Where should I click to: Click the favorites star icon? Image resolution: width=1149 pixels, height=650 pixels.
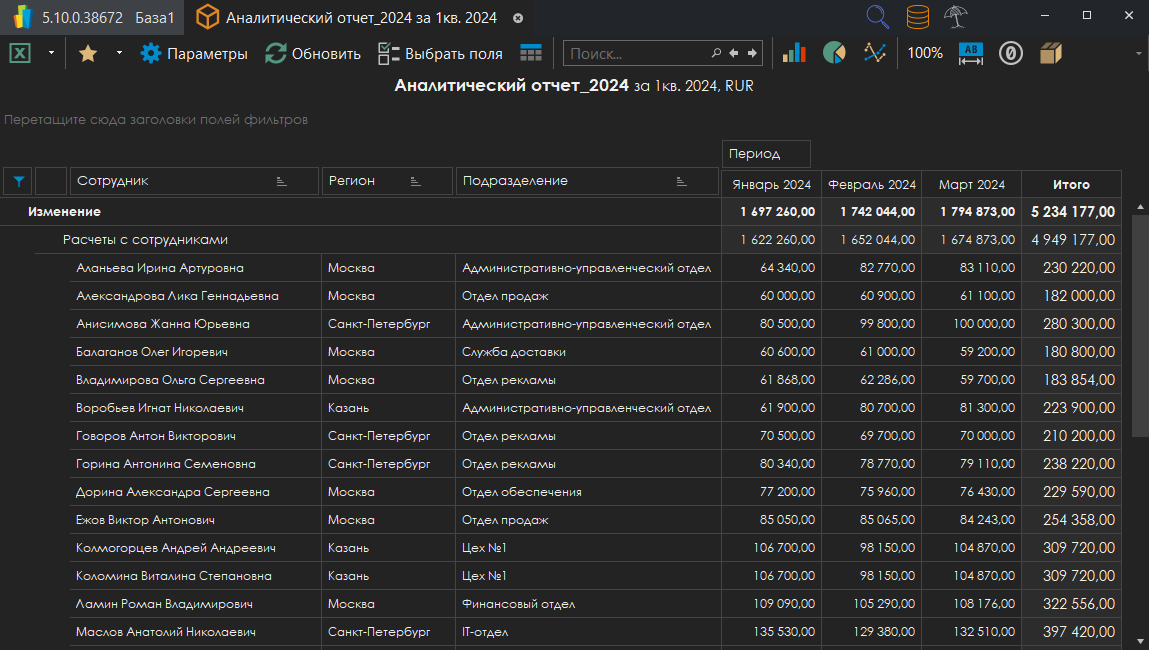(x=88, y=53)
